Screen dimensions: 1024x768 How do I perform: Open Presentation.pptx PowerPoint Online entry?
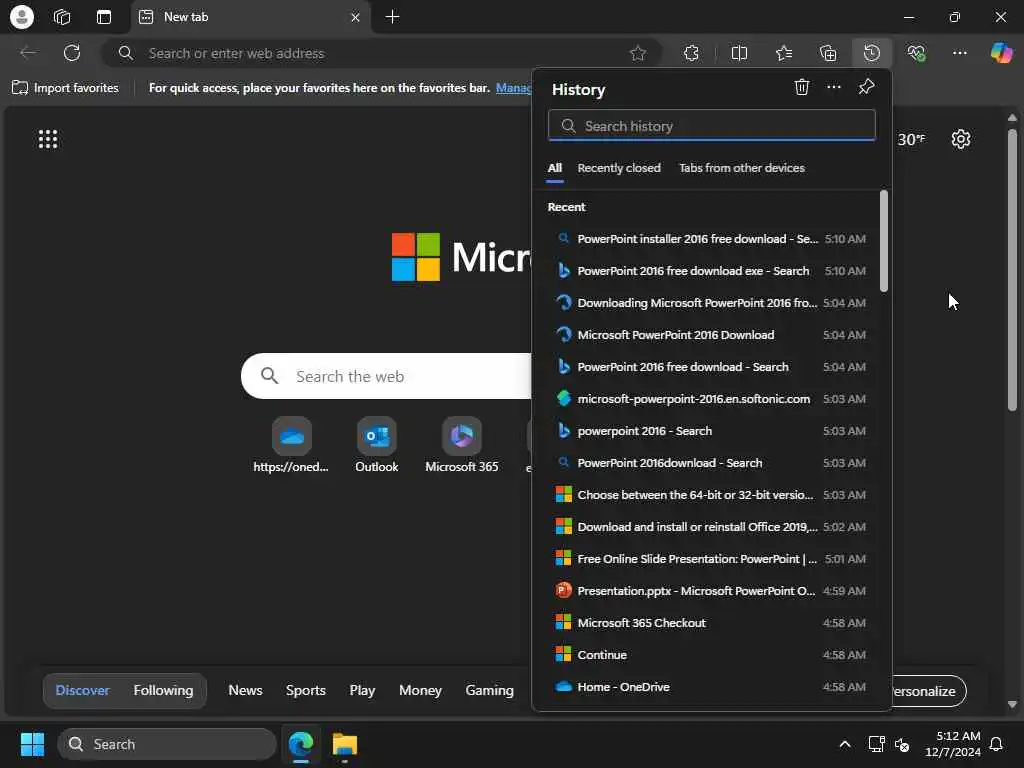pos(711,591)
